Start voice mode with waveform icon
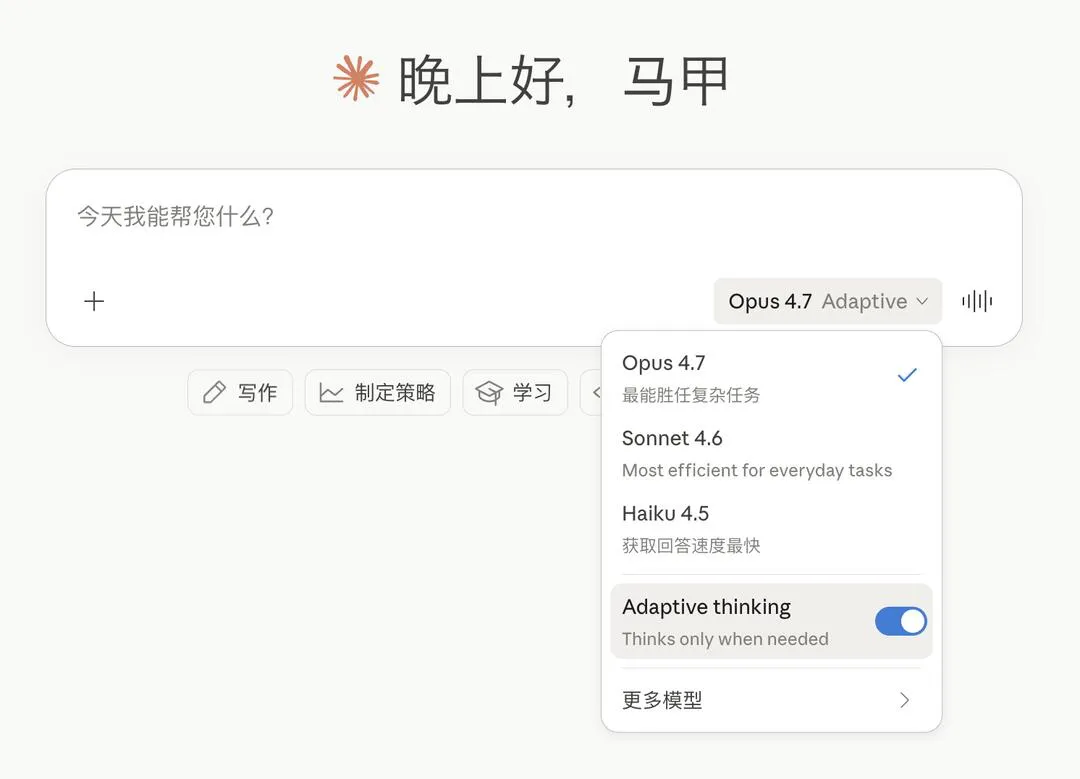This screenshot has height=779, width=1080. [977, 301]
